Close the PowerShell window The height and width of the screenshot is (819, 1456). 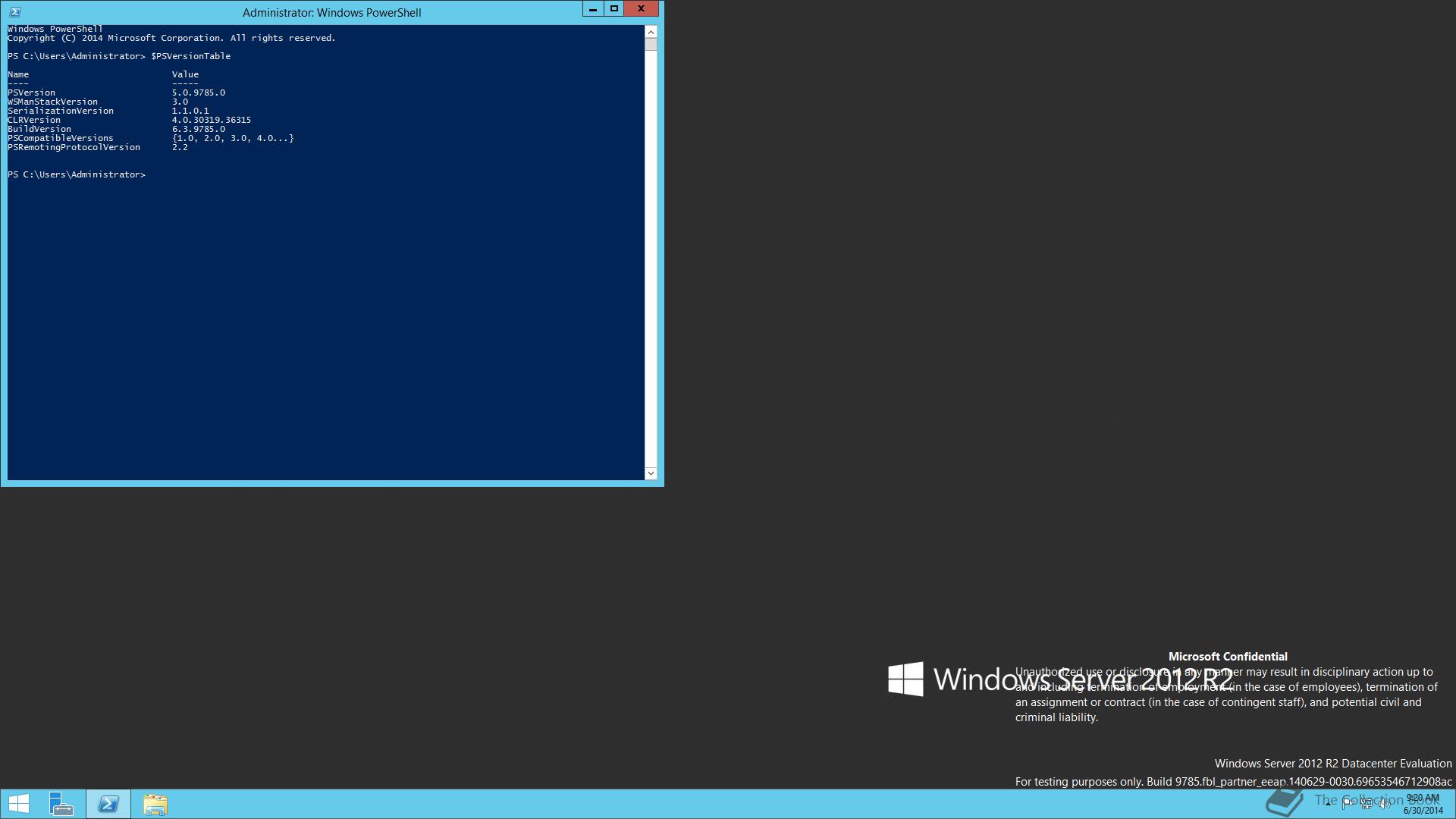642,9
